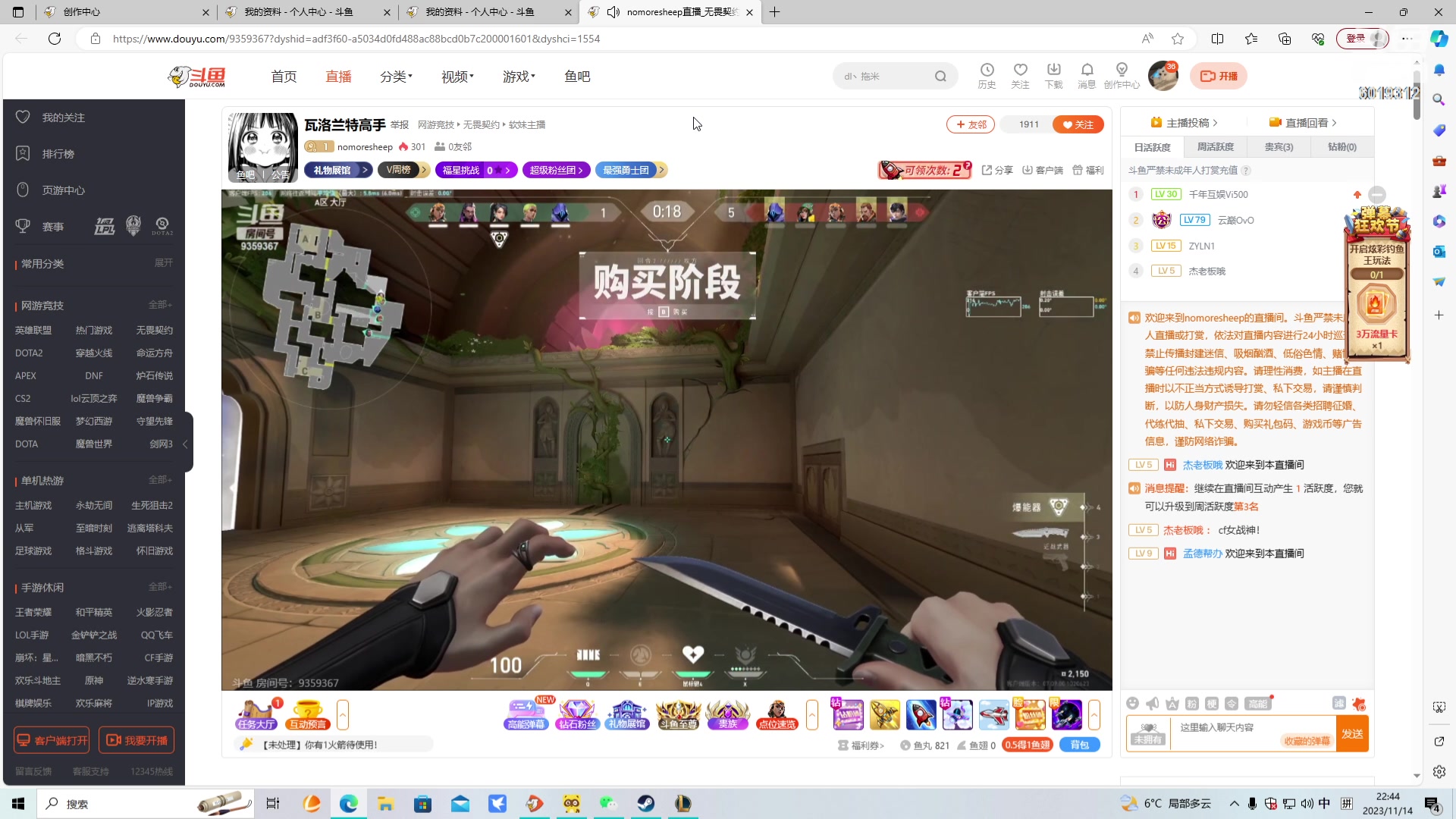This screenshot has height=819, width=1456.
Task: Click the search magnifier in Douyu search box
Action: 940,76
